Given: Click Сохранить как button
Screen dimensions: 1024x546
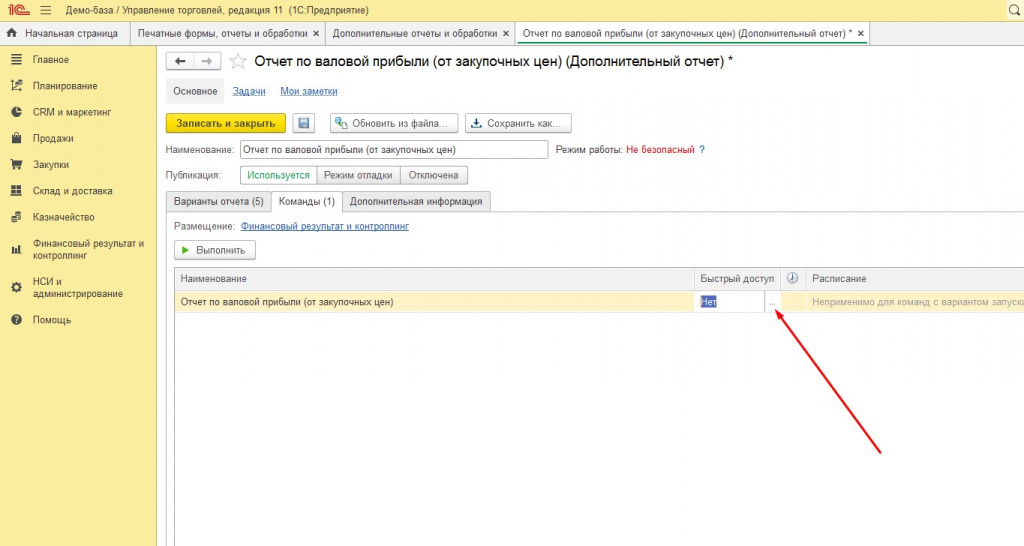Looking at the screenshot, I should click(x=518, y=123).
